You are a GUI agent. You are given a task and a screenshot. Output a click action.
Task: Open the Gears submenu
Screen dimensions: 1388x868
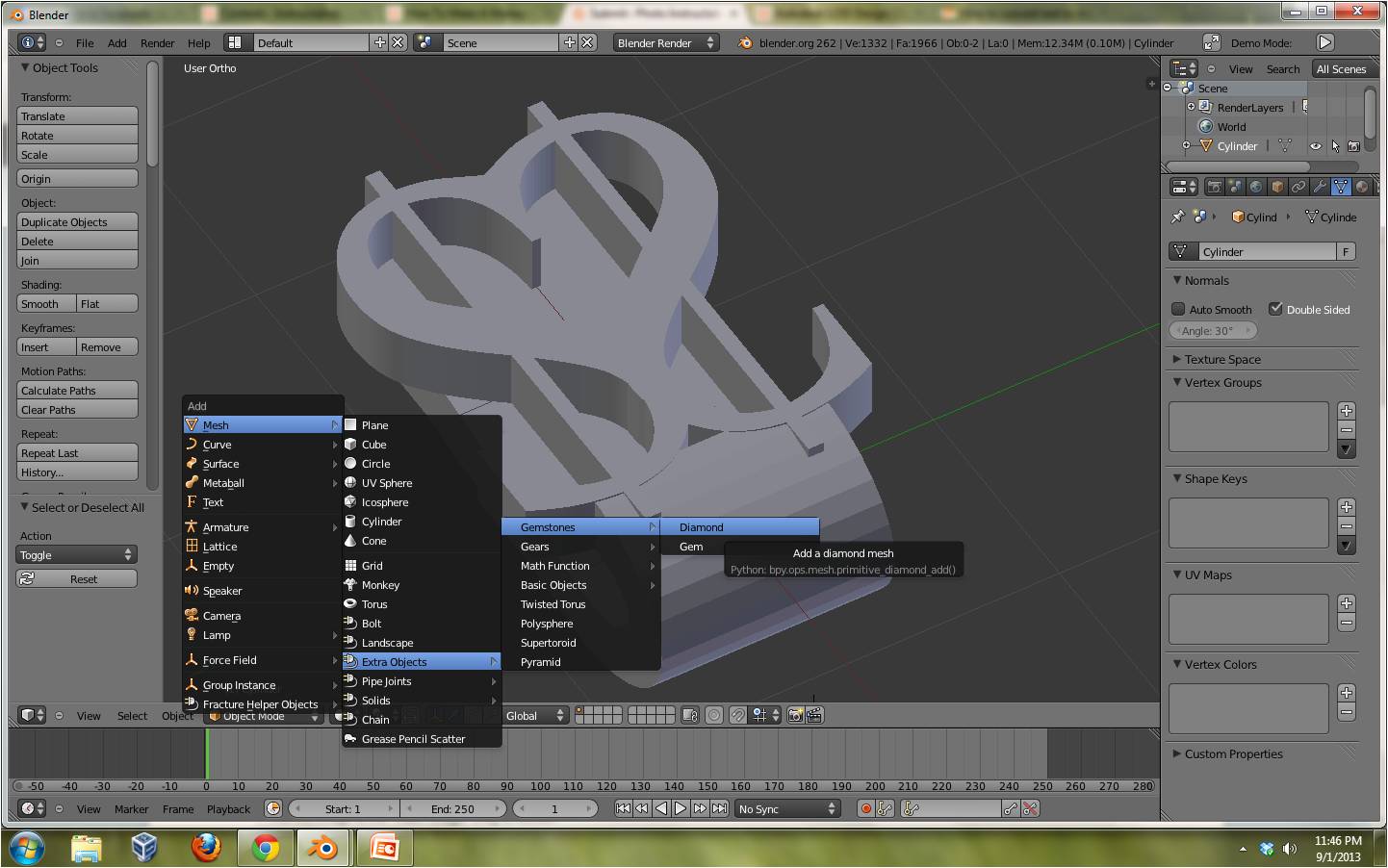tap(580, 546)
